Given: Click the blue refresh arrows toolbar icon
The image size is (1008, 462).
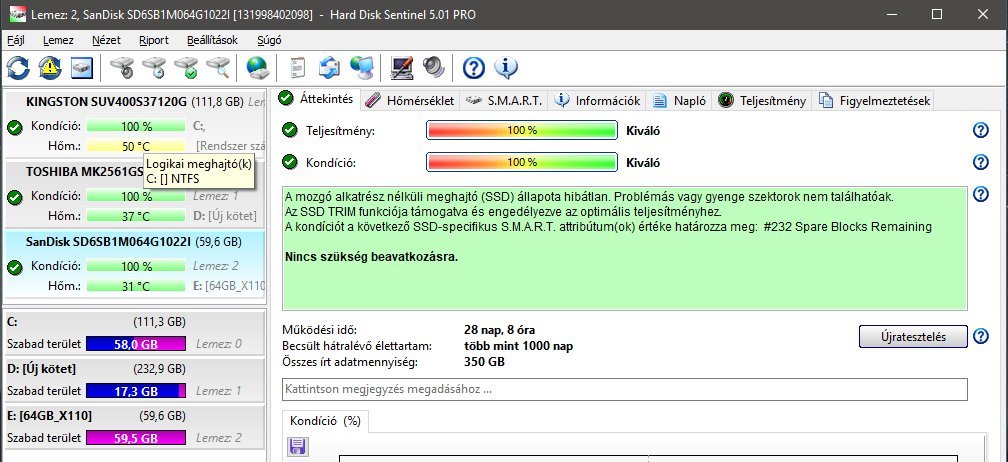Looking at the screenshot, I should point(18,67).
